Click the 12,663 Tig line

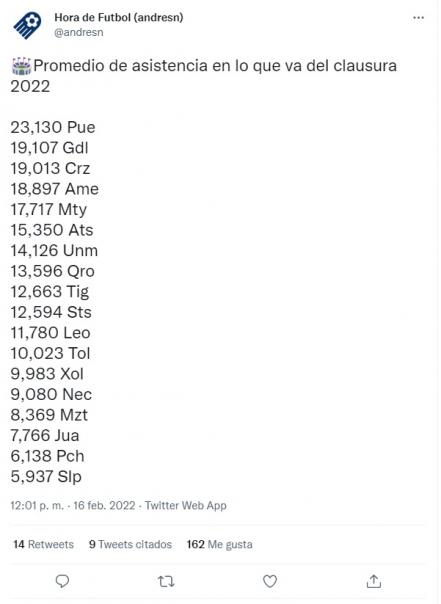(50, 292)
